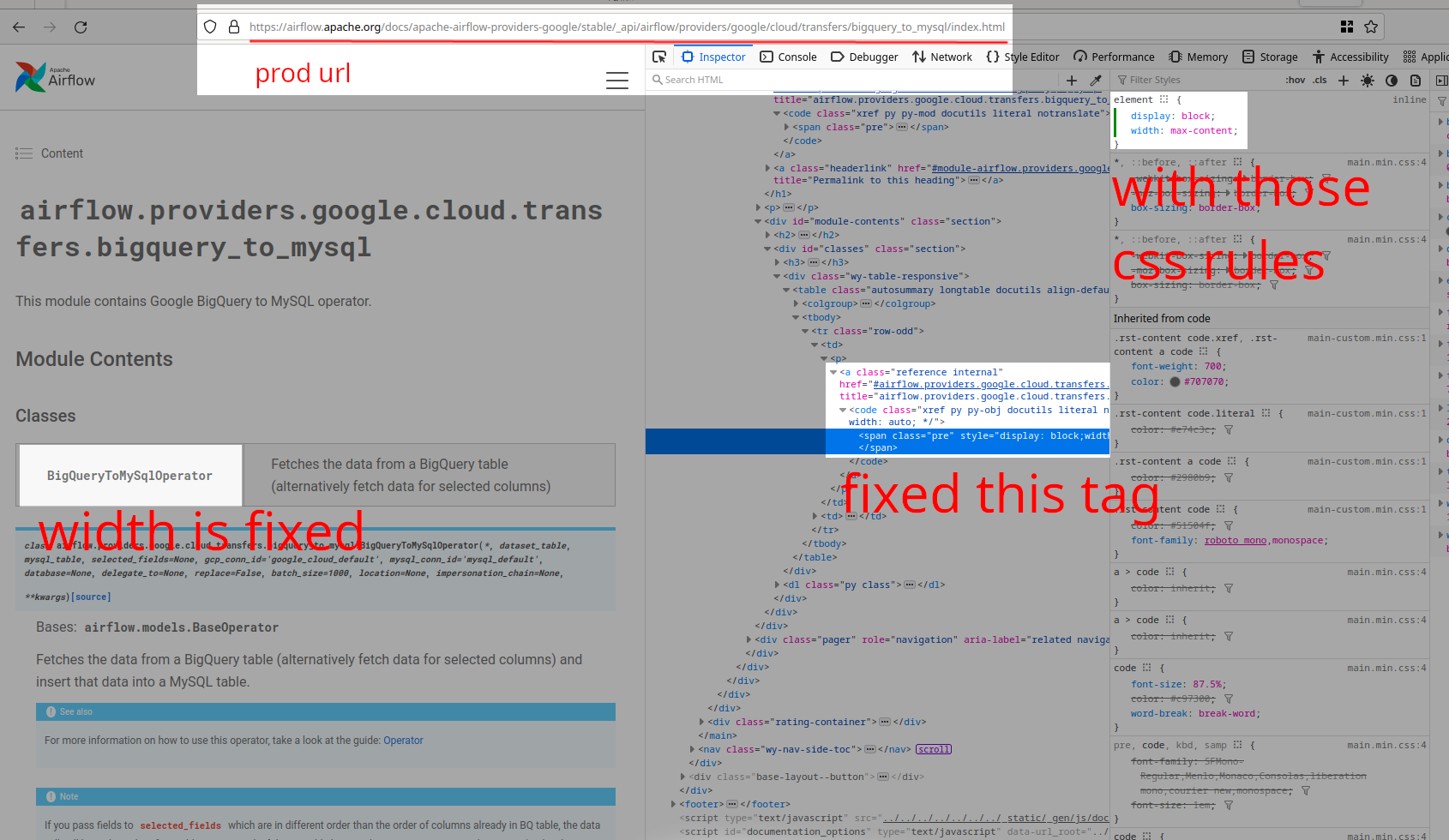
Task: Switch to the Console tab
Action: (x=788, y=57)
